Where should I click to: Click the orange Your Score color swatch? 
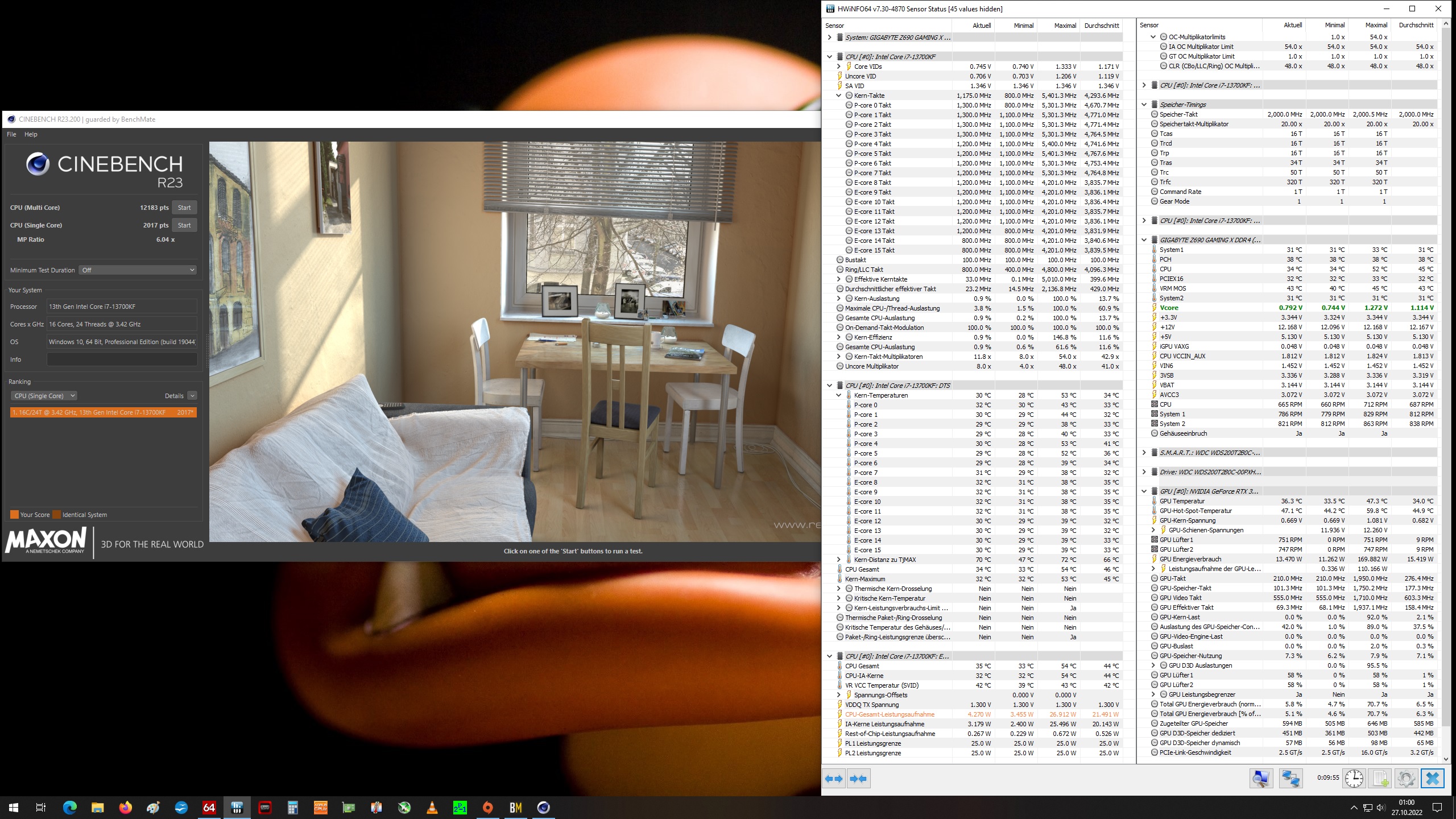tap(15, 514)
